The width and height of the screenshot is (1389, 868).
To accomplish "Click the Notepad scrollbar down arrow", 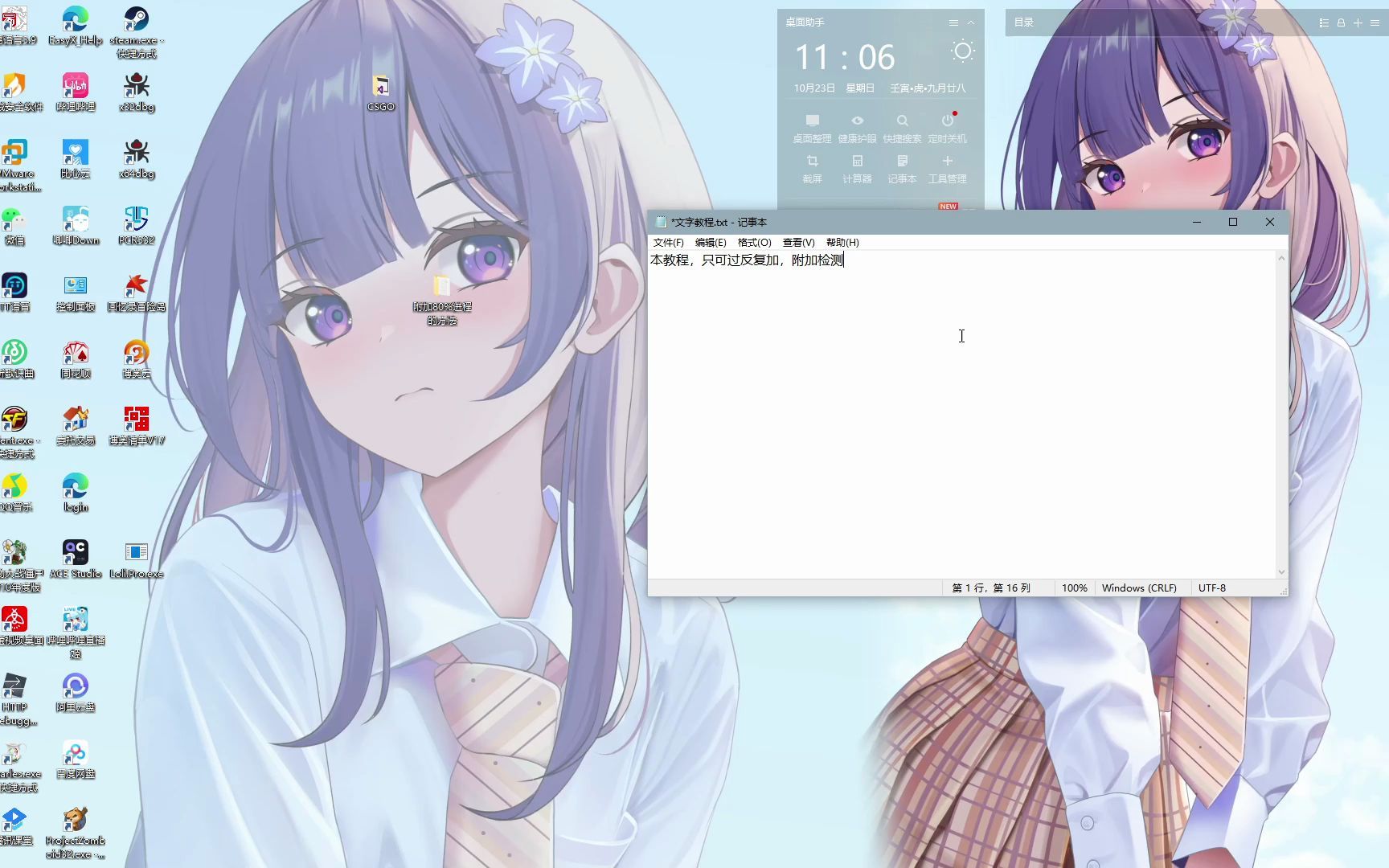I will tap(1281, 572).
